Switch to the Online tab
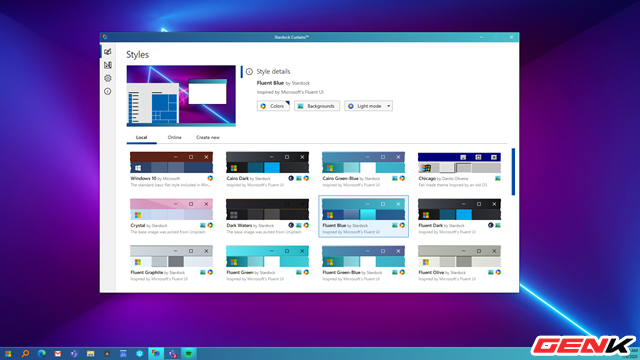Image resolution: width=640 pixels, height=360 pixels. [174, 138]
